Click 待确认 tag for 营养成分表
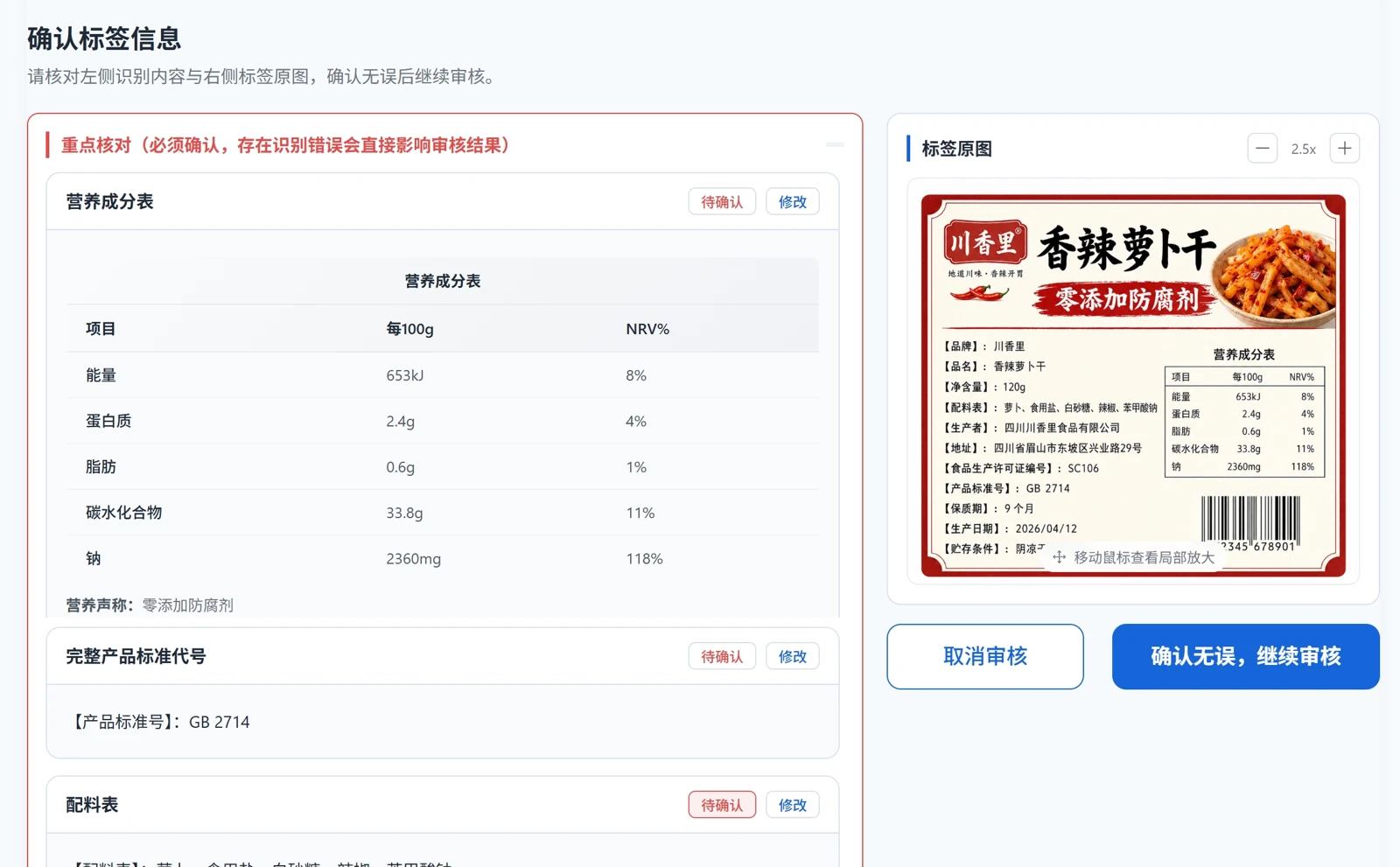The height and width of the screenshot is (867, 1400). 722,202
